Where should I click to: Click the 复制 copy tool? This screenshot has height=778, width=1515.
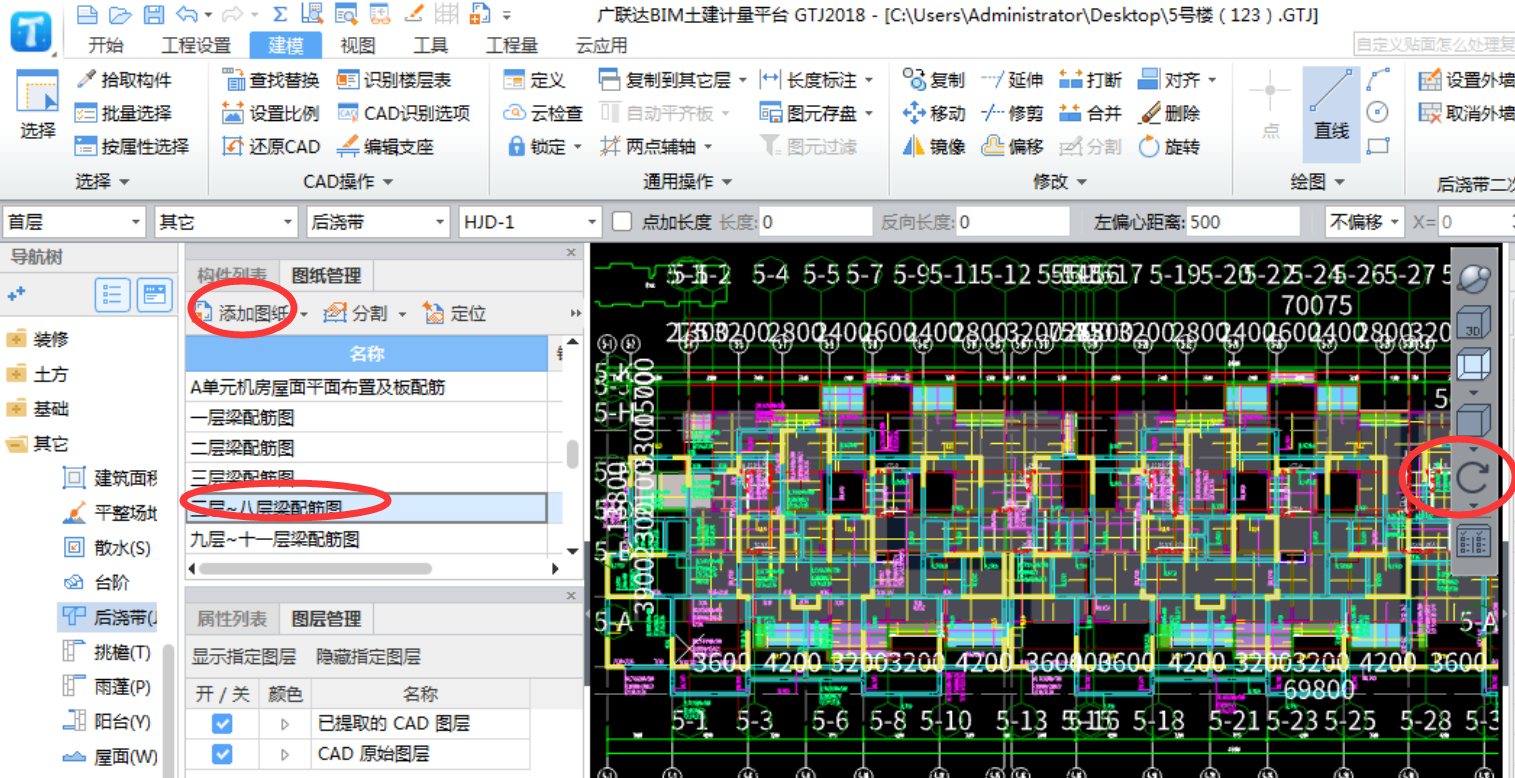pos(934,80)
